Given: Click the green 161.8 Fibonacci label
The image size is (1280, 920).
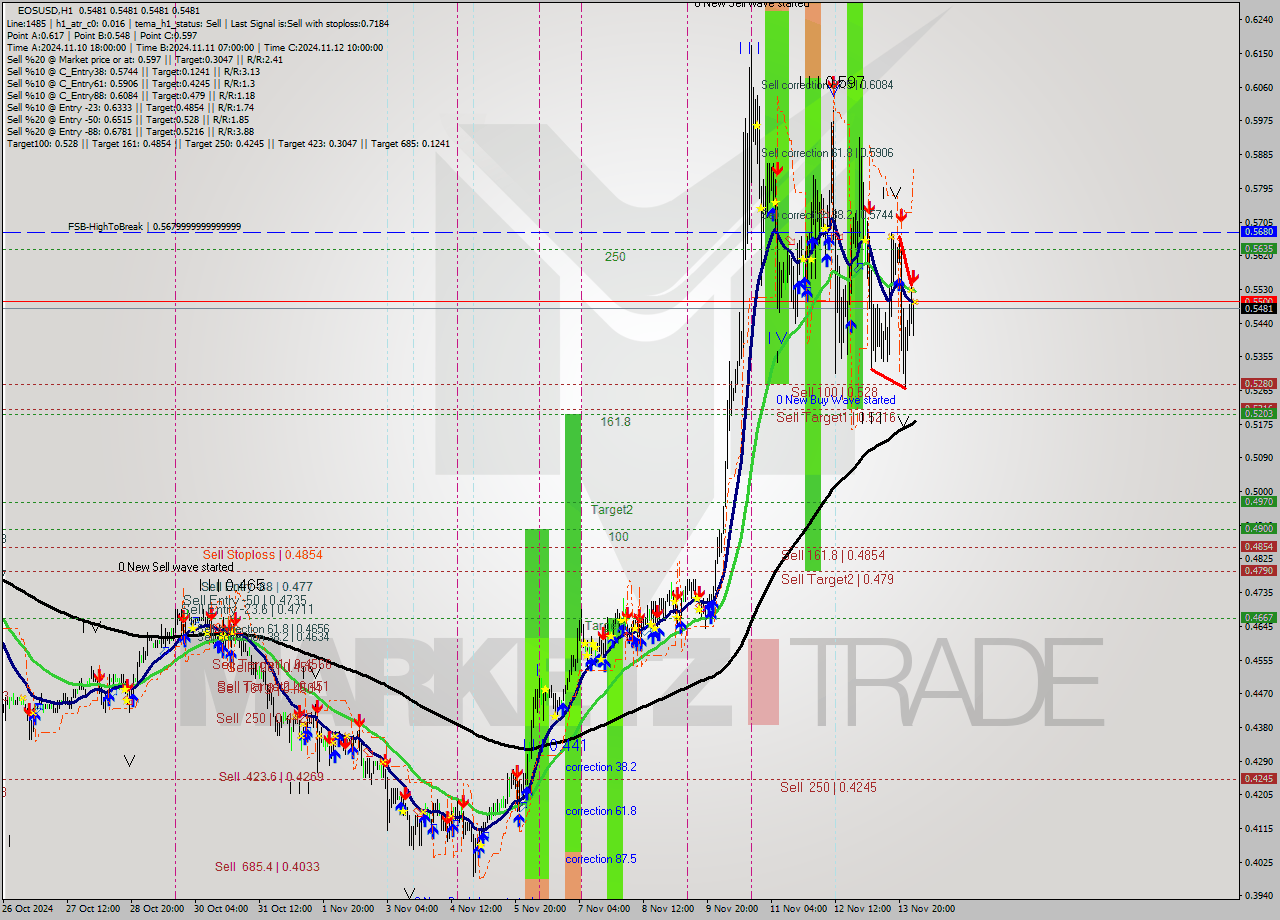Looking at the screenshot, I should point(615,422).
